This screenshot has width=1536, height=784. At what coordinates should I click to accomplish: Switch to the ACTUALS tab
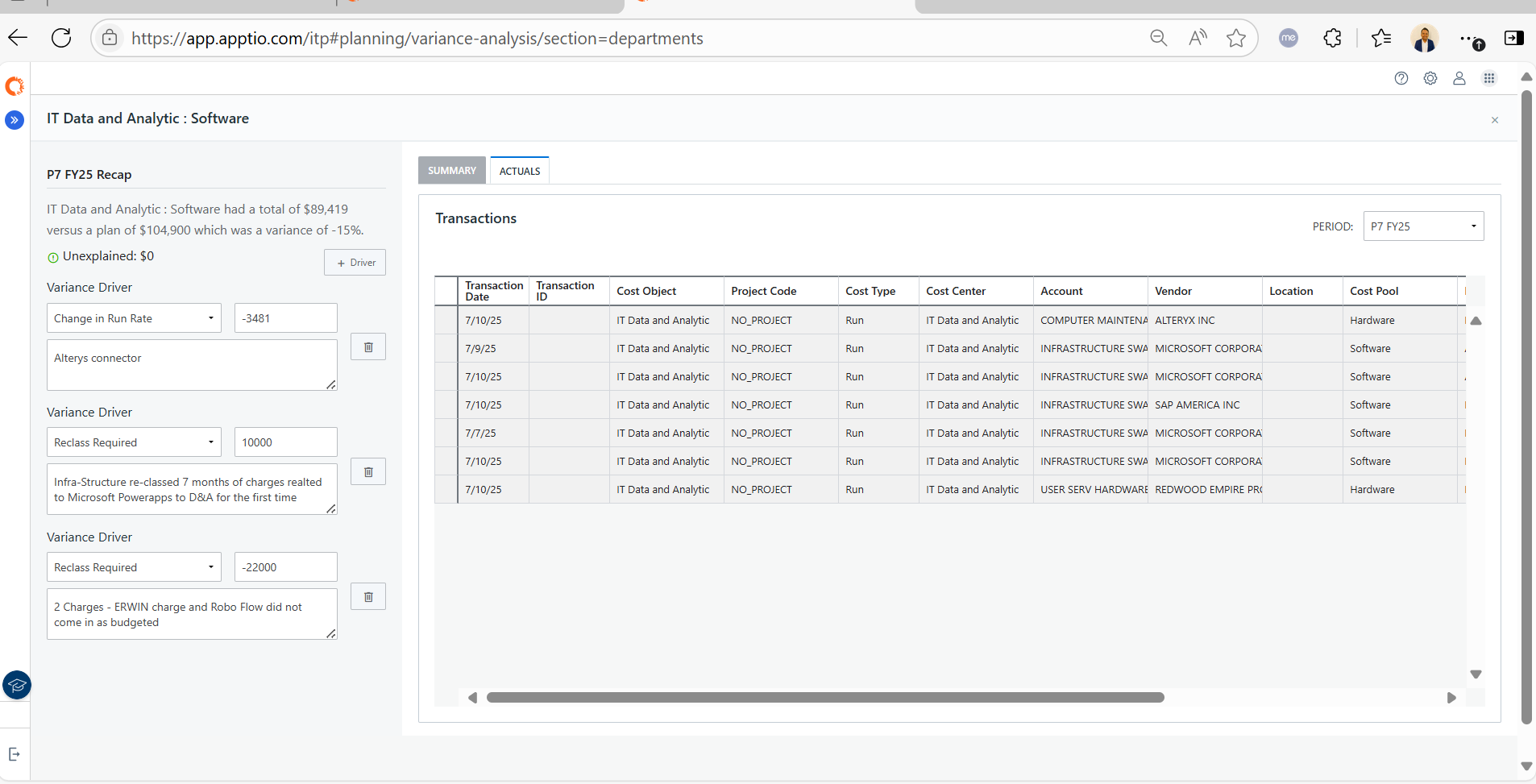(520, 171)
